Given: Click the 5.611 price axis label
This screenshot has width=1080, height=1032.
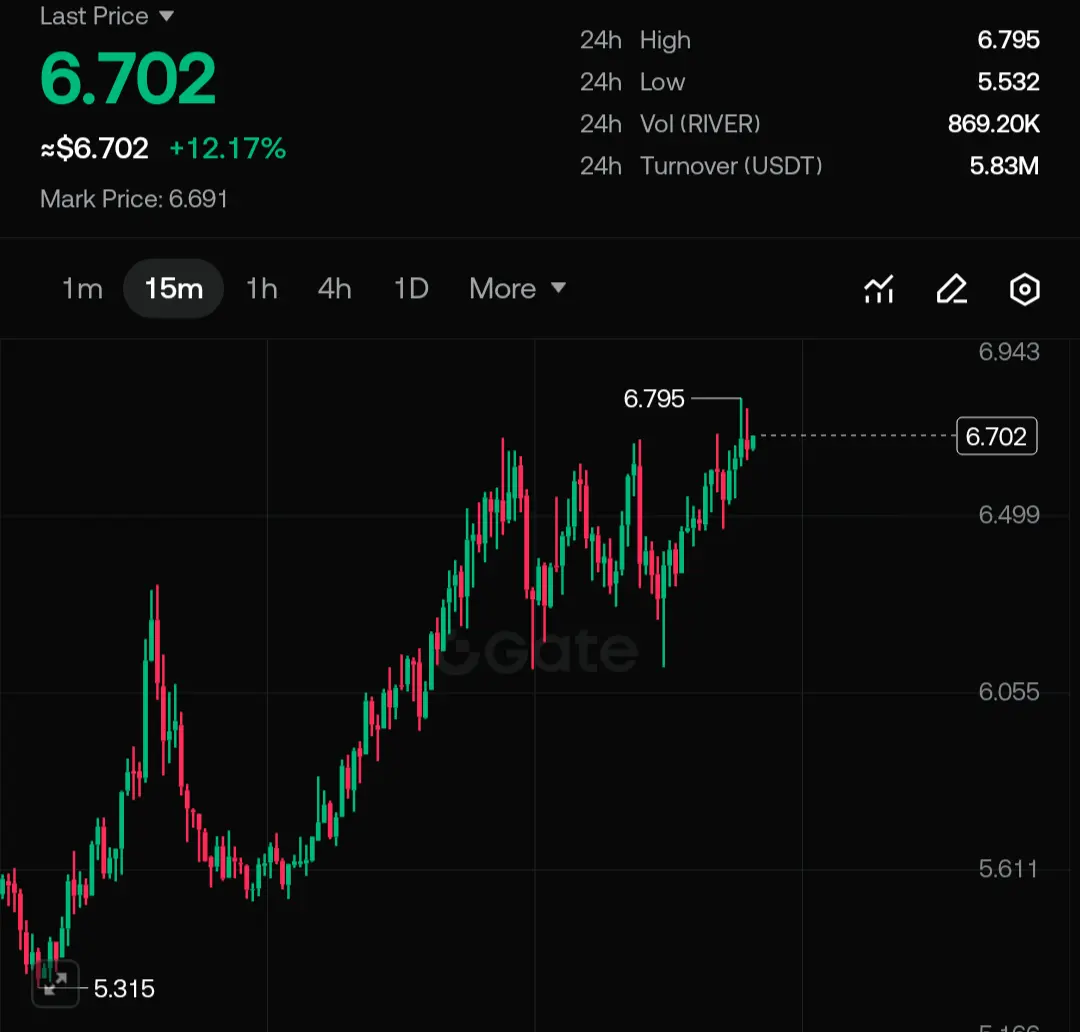Looking at the screenshot, I should pyautogui.click(x=1008, y=869).
